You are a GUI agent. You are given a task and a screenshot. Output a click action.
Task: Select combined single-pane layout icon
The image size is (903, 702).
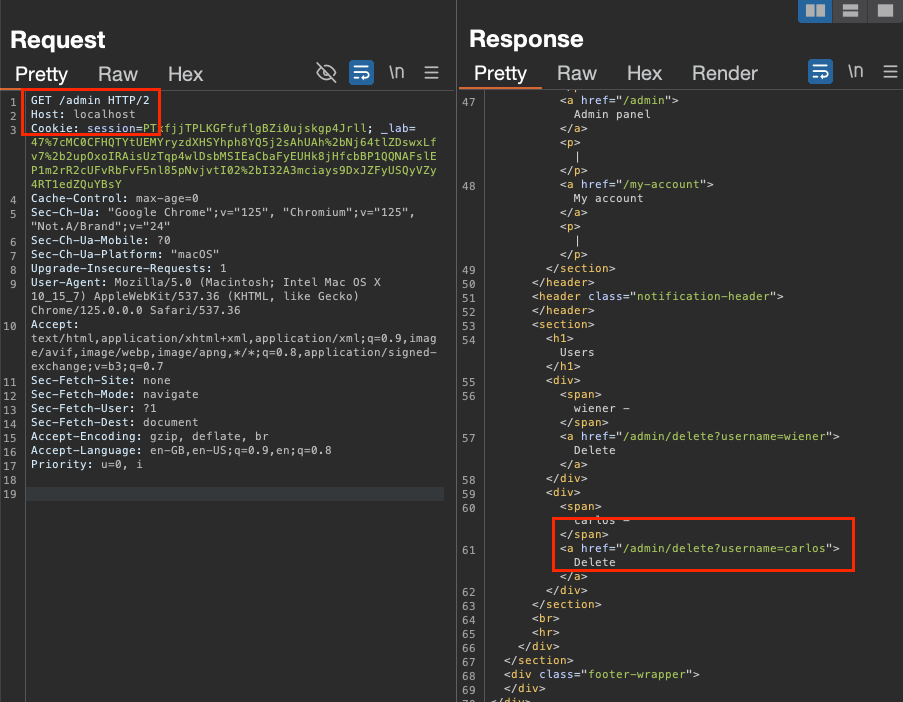[x=884, y=11]
